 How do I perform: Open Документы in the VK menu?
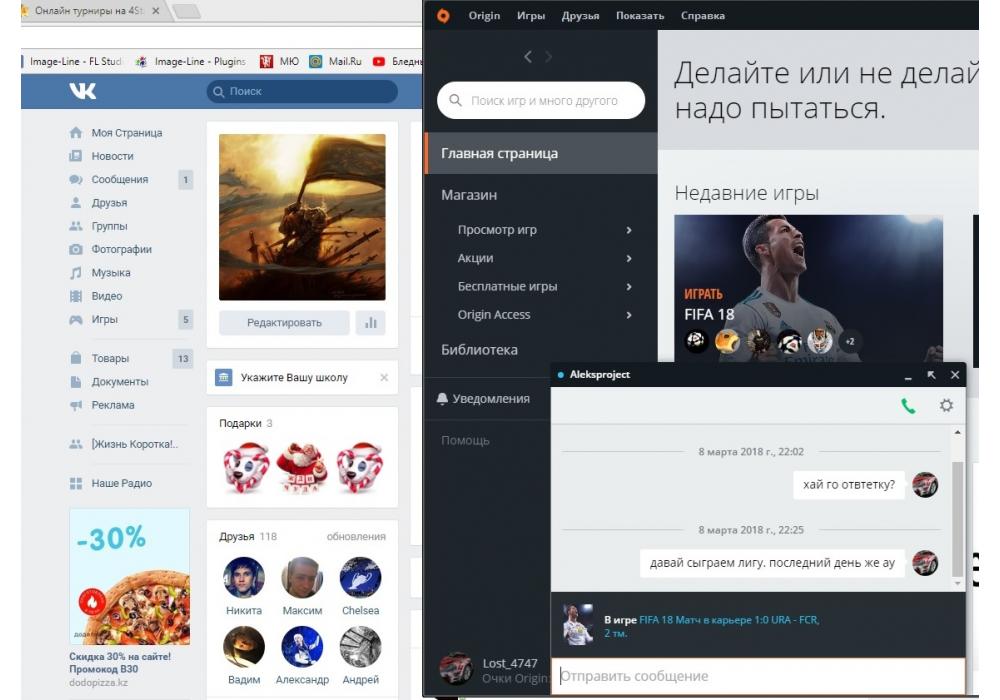(120, 382)
